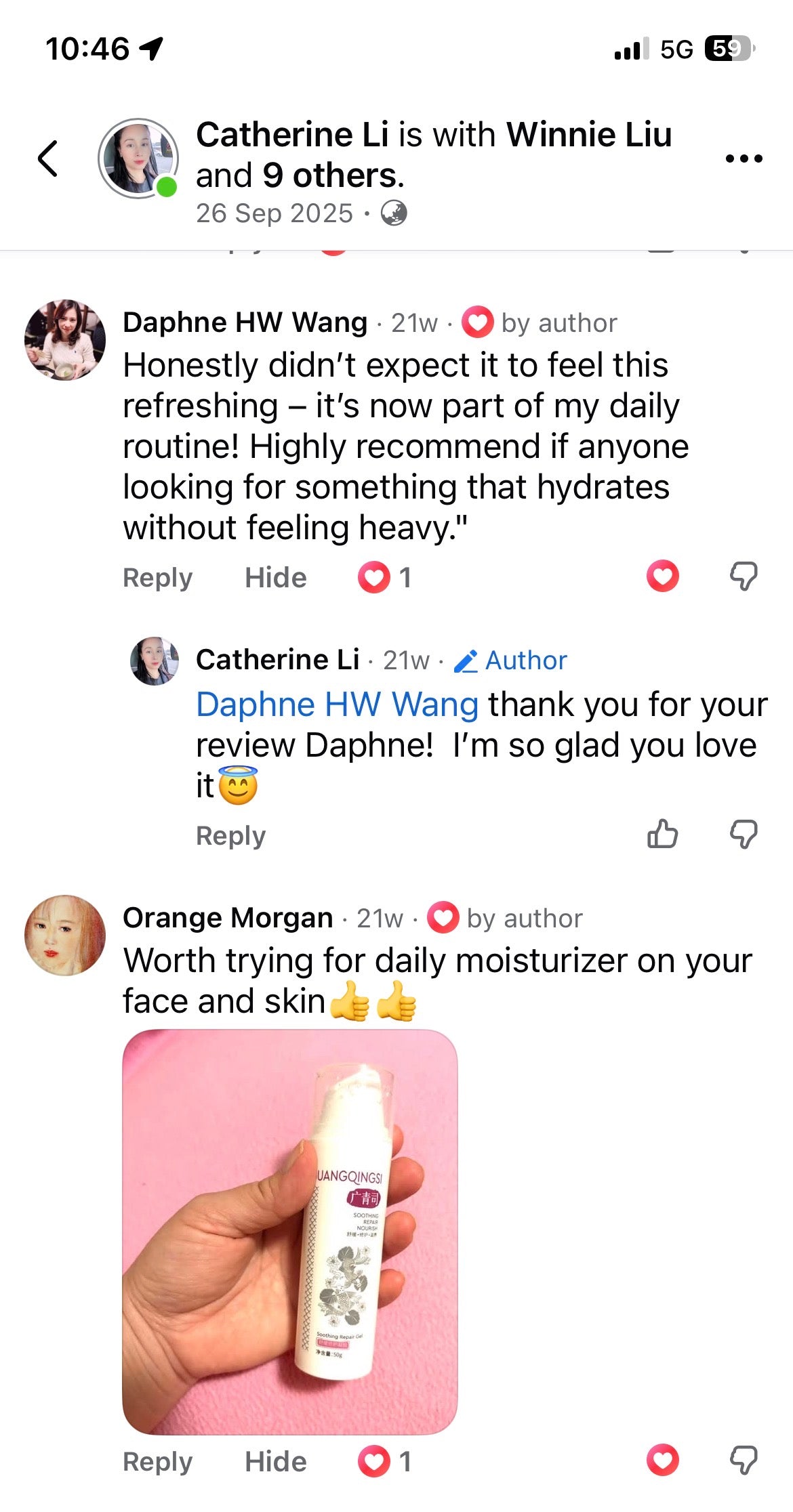View the reaction count on Orange Morgan's comment
This screenshot has height=1512, width=793.
tap(384, 1461)
